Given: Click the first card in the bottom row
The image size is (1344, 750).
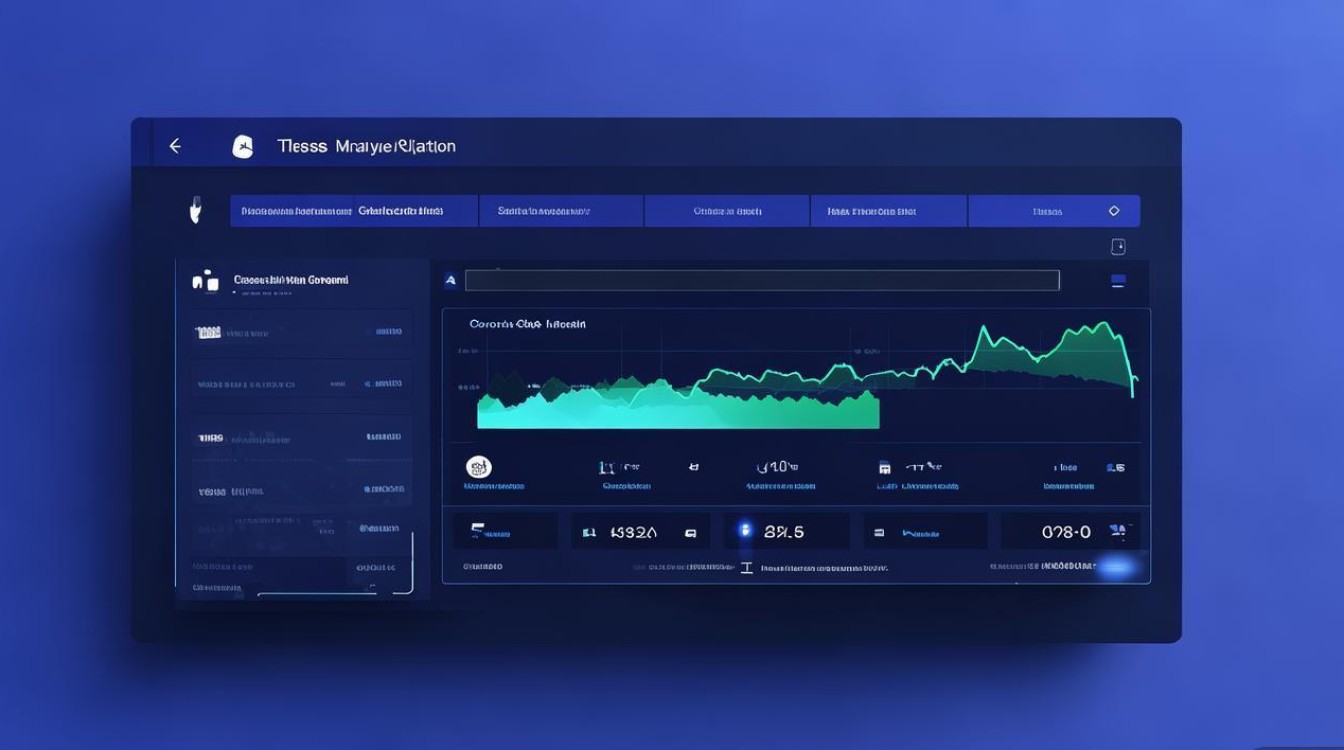Looking at the screenshot, I should click(505, 532).
